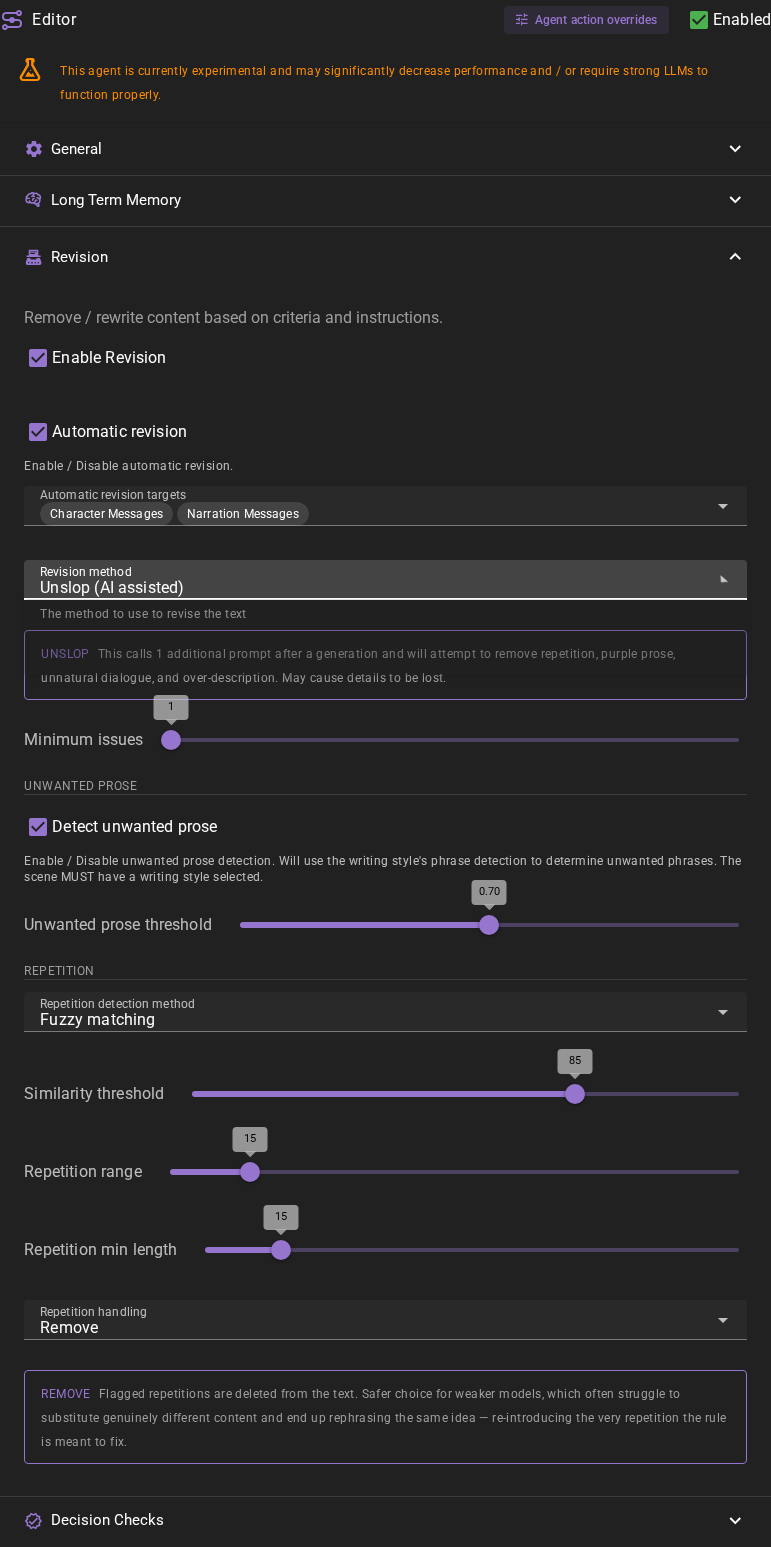Click the Revision header label
This screenshot has height=1547, width=771.
click(x=79, y=257)
